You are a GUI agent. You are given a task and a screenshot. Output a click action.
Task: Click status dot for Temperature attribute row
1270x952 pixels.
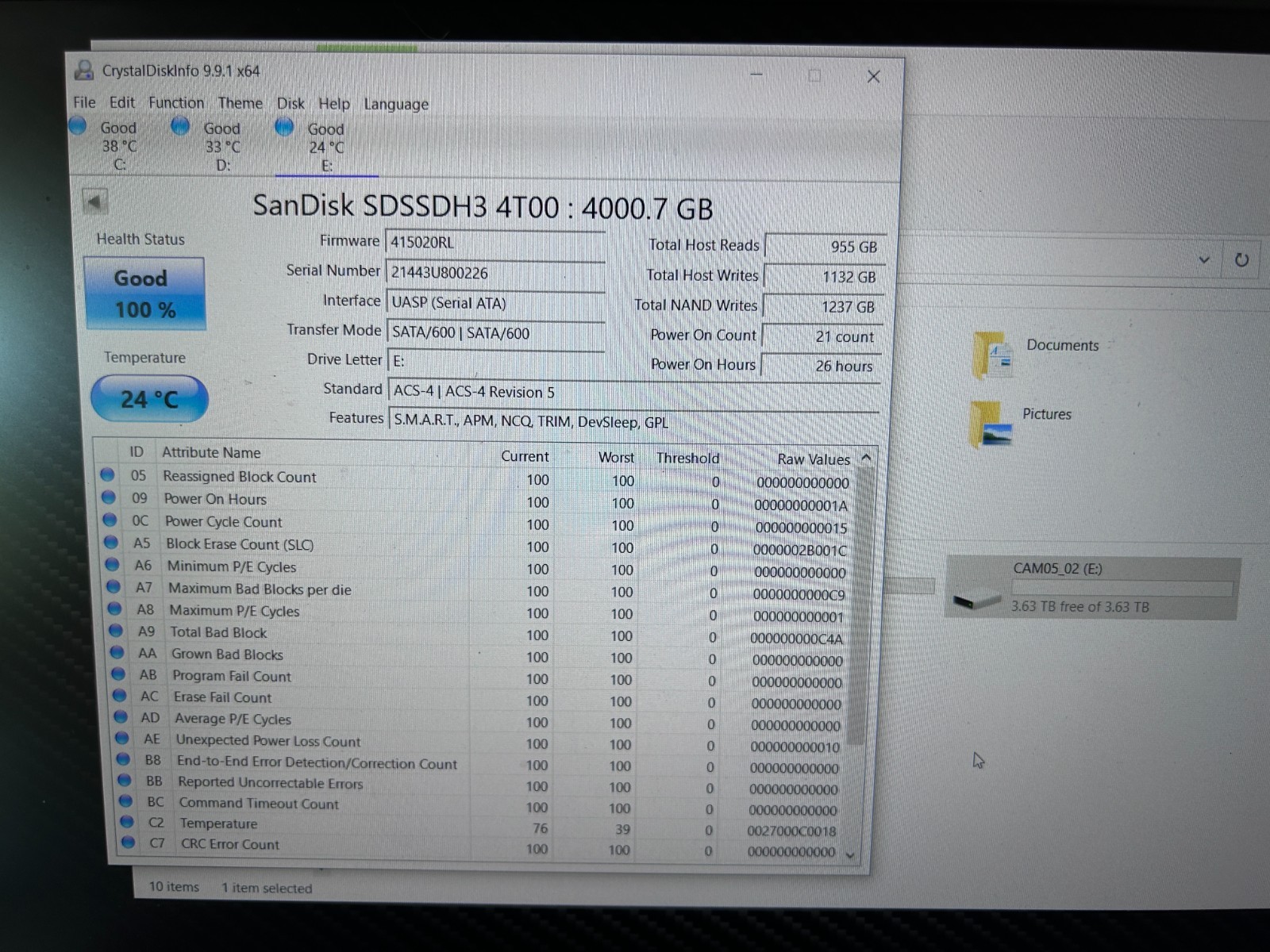pyautogui.click(x=126, y=822)
